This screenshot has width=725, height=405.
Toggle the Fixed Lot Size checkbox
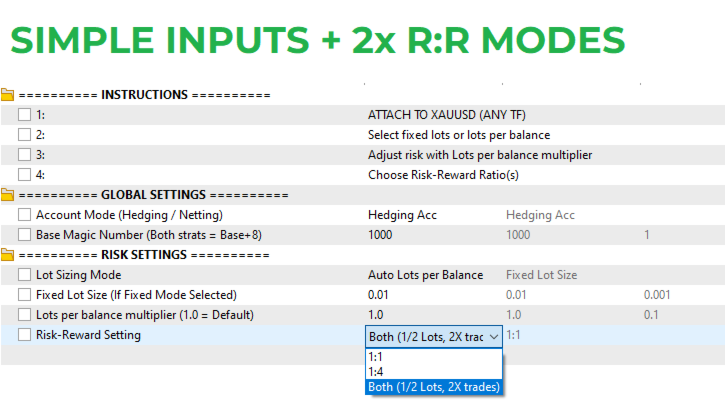tap(25, 295)
